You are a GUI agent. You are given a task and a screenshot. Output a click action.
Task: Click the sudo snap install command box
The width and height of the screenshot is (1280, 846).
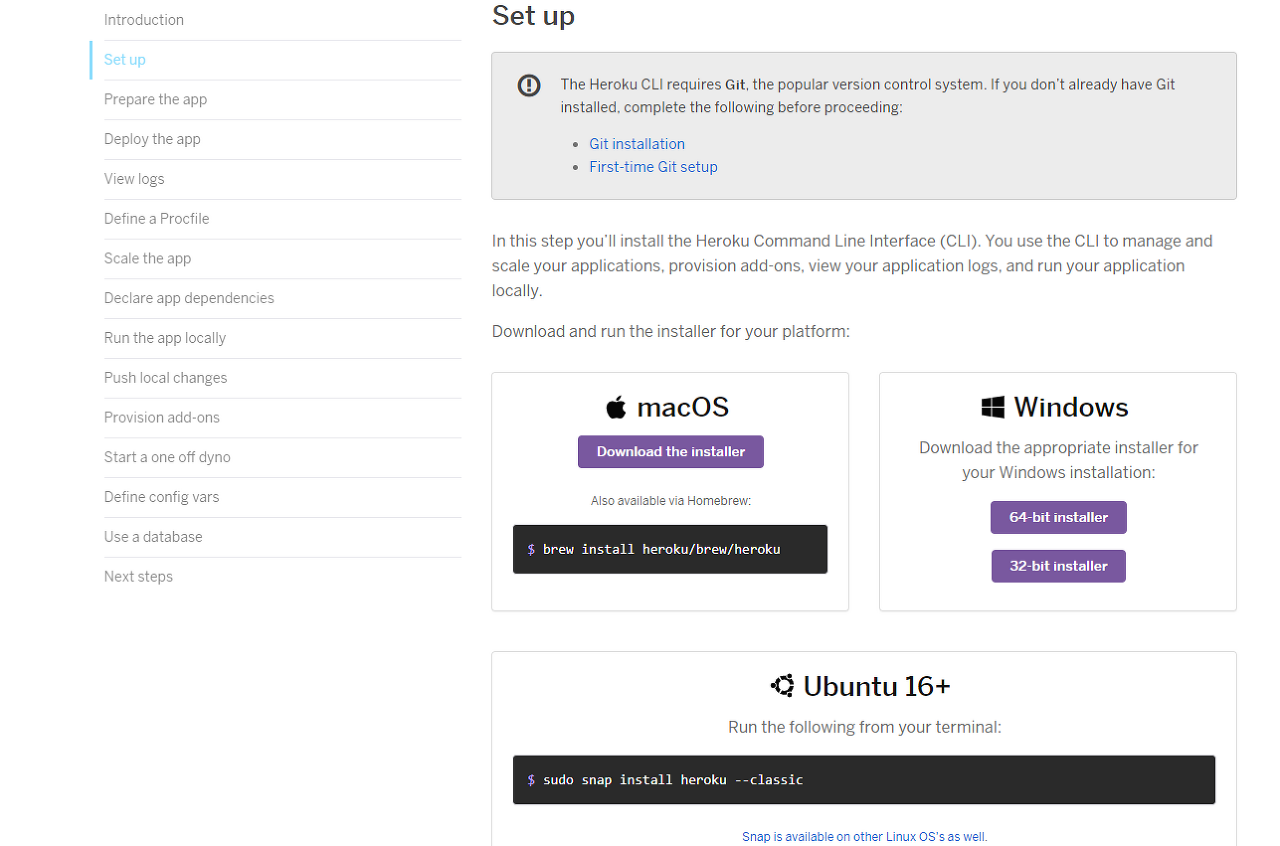point(864,780)
